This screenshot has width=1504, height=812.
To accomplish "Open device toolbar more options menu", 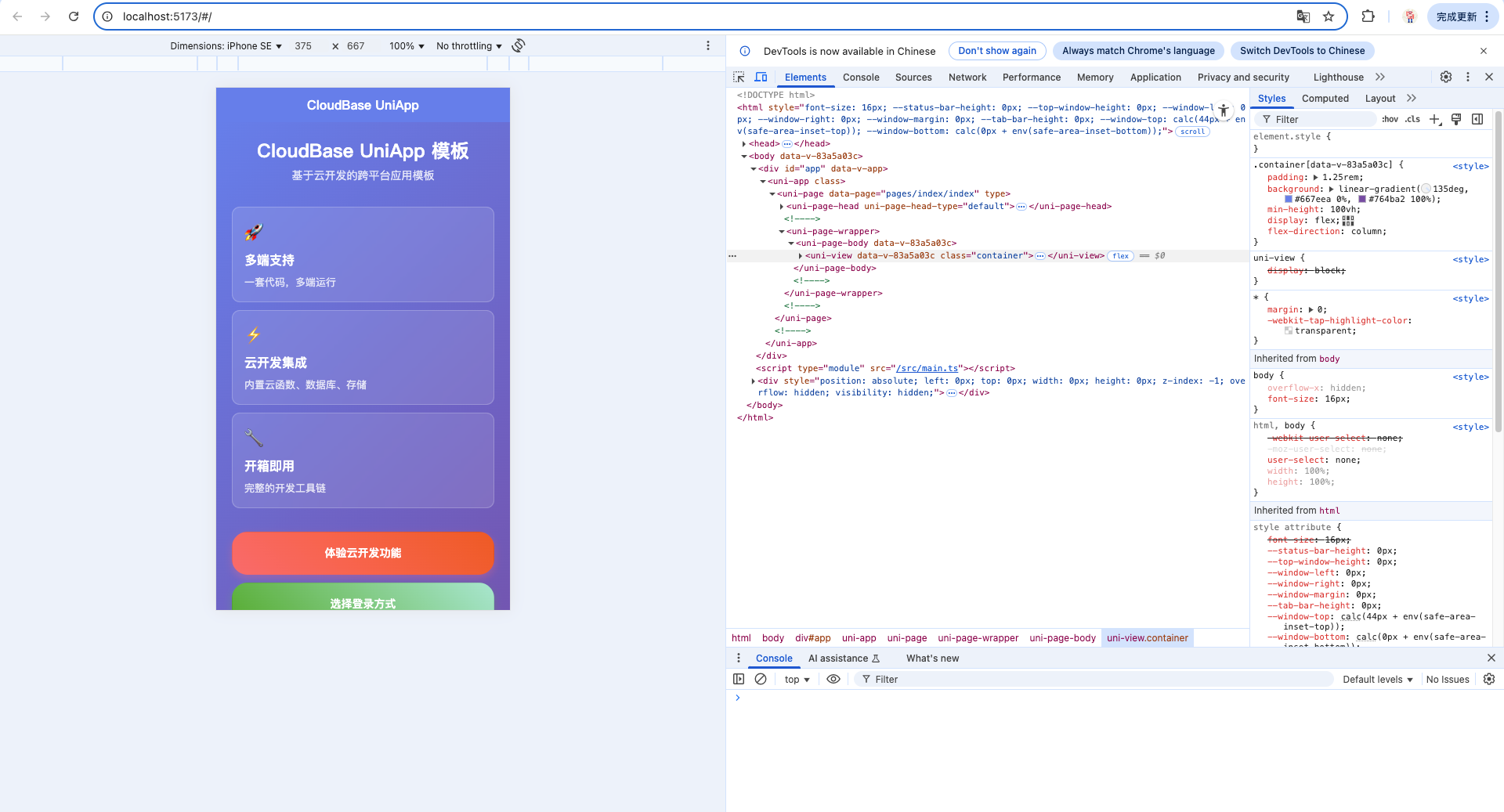I will (708, 45).
